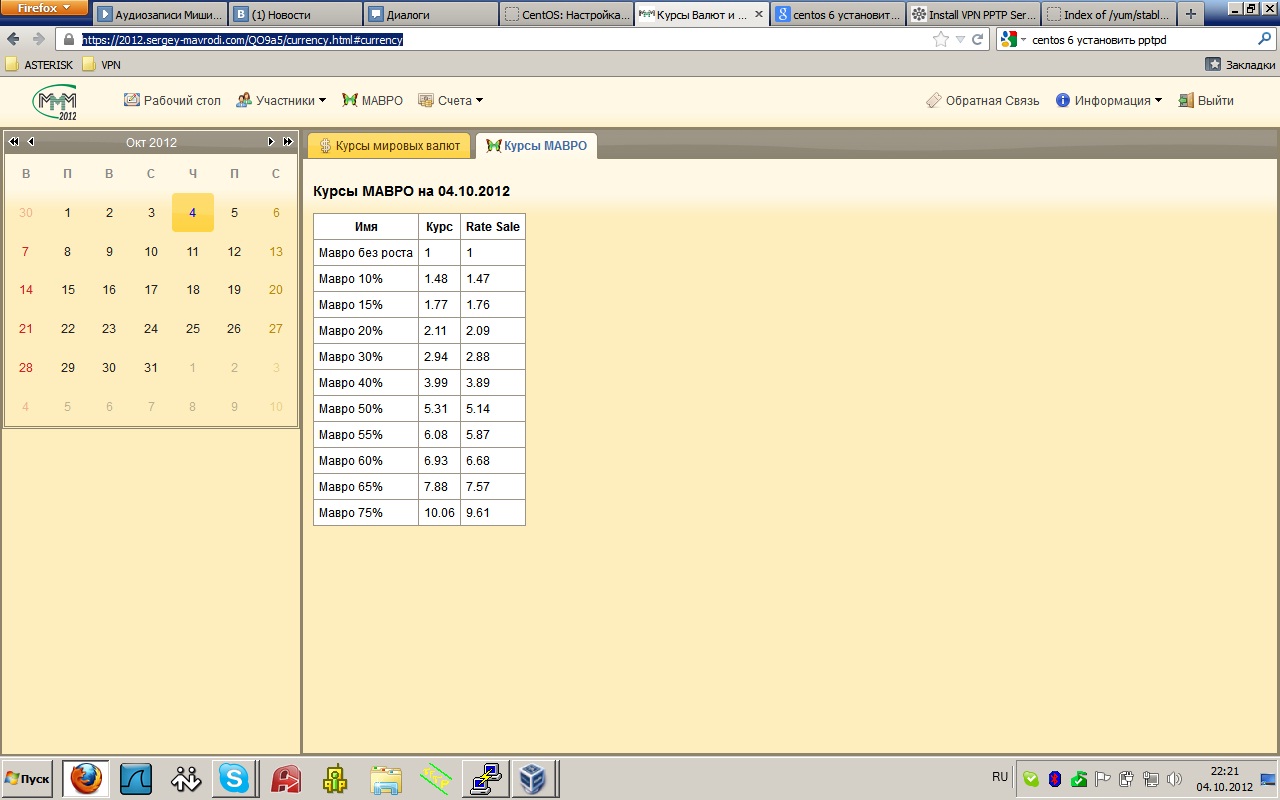Open the Закладки bookmarks menu
This screenshot has width=1280, height=800.
[x=1241, y=64]
